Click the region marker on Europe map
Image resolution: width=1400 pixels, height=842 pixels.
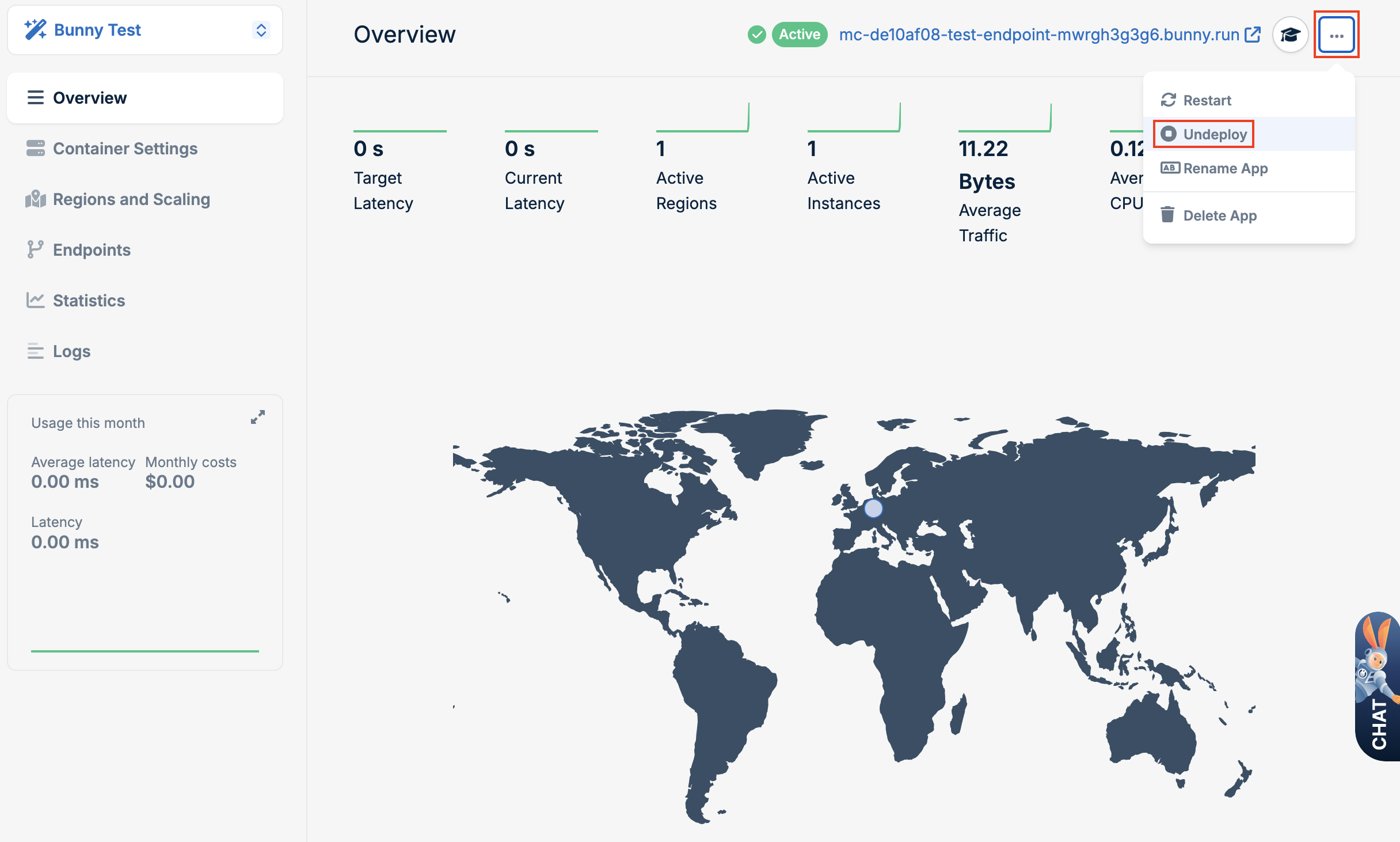click(x=873, y=508)
